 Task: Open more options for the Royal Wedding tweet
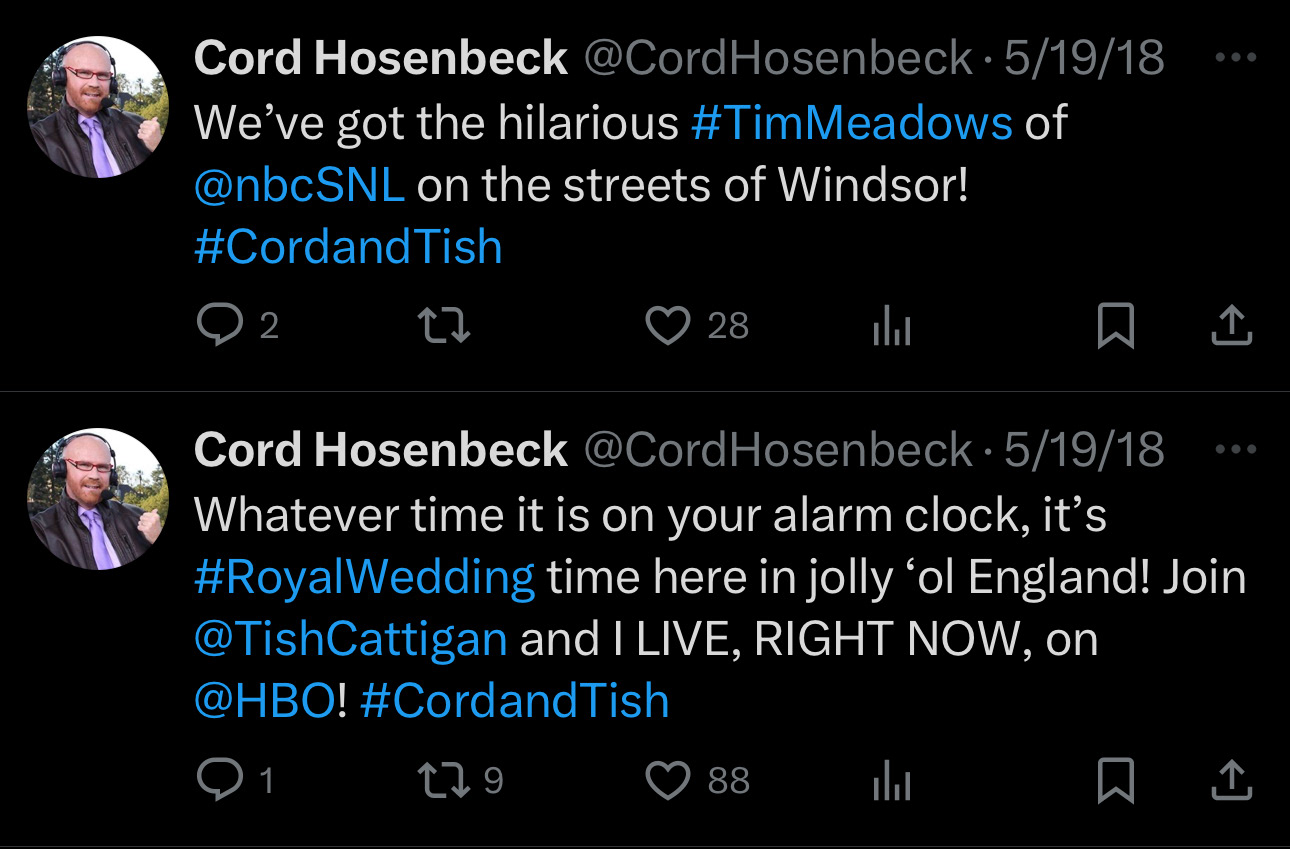[1235, 450]
